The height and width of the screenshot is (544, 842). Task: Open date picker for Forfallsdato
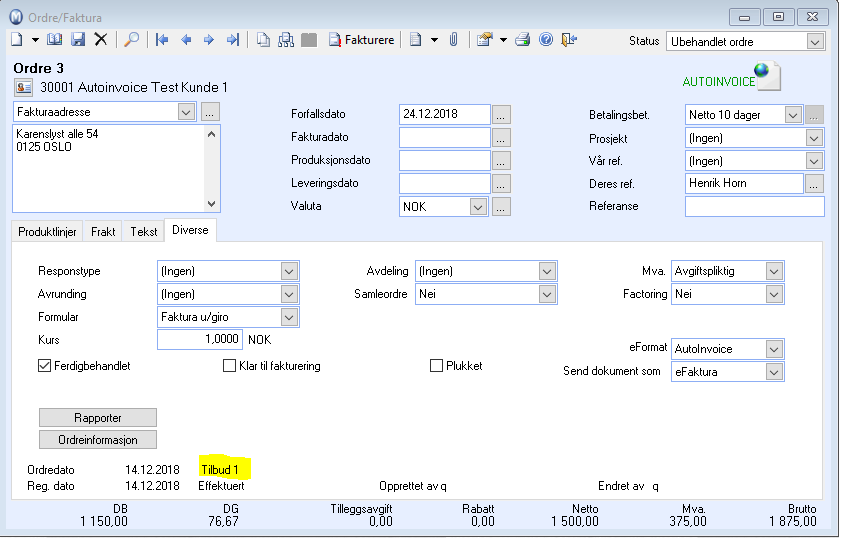coord(501,114)
